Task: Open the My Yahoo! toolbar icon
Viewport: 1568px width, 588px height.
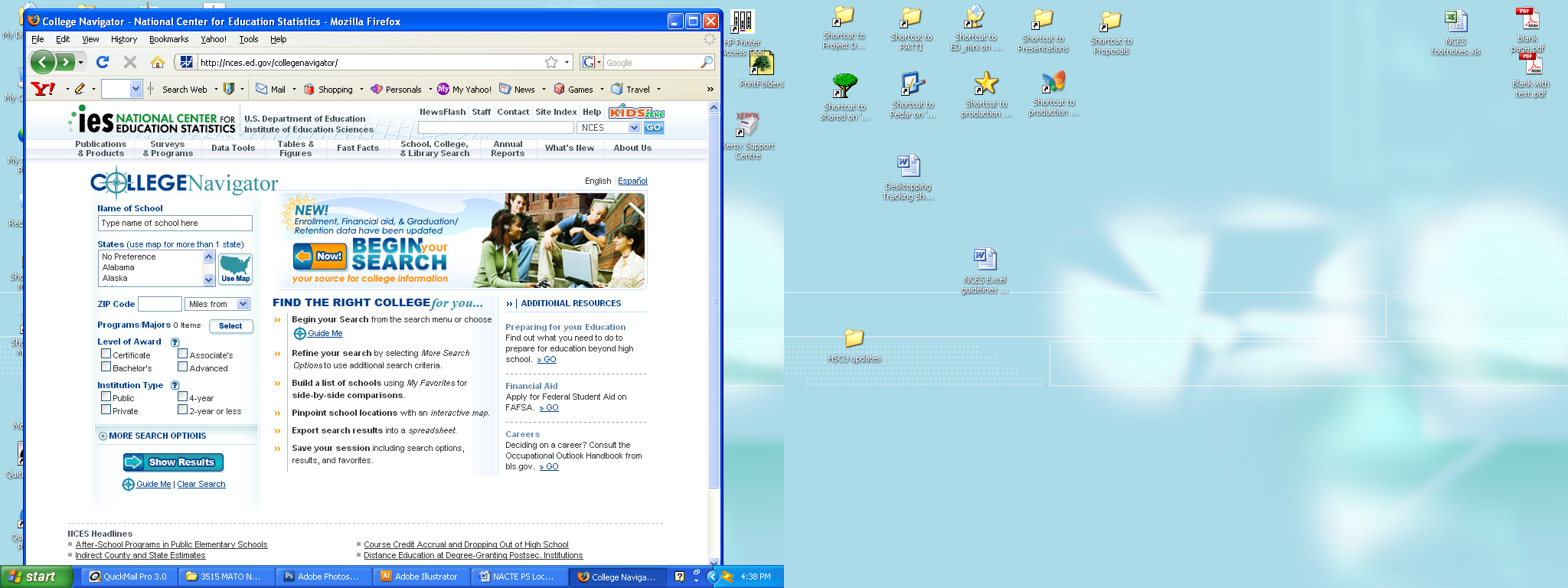Action: tap(443, 89)
